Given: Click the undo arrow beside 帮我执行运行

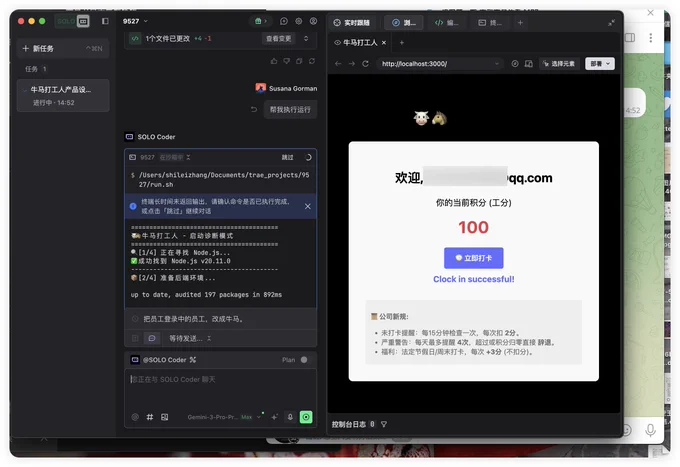Looking at the screenshot, I should coord(254,110).
